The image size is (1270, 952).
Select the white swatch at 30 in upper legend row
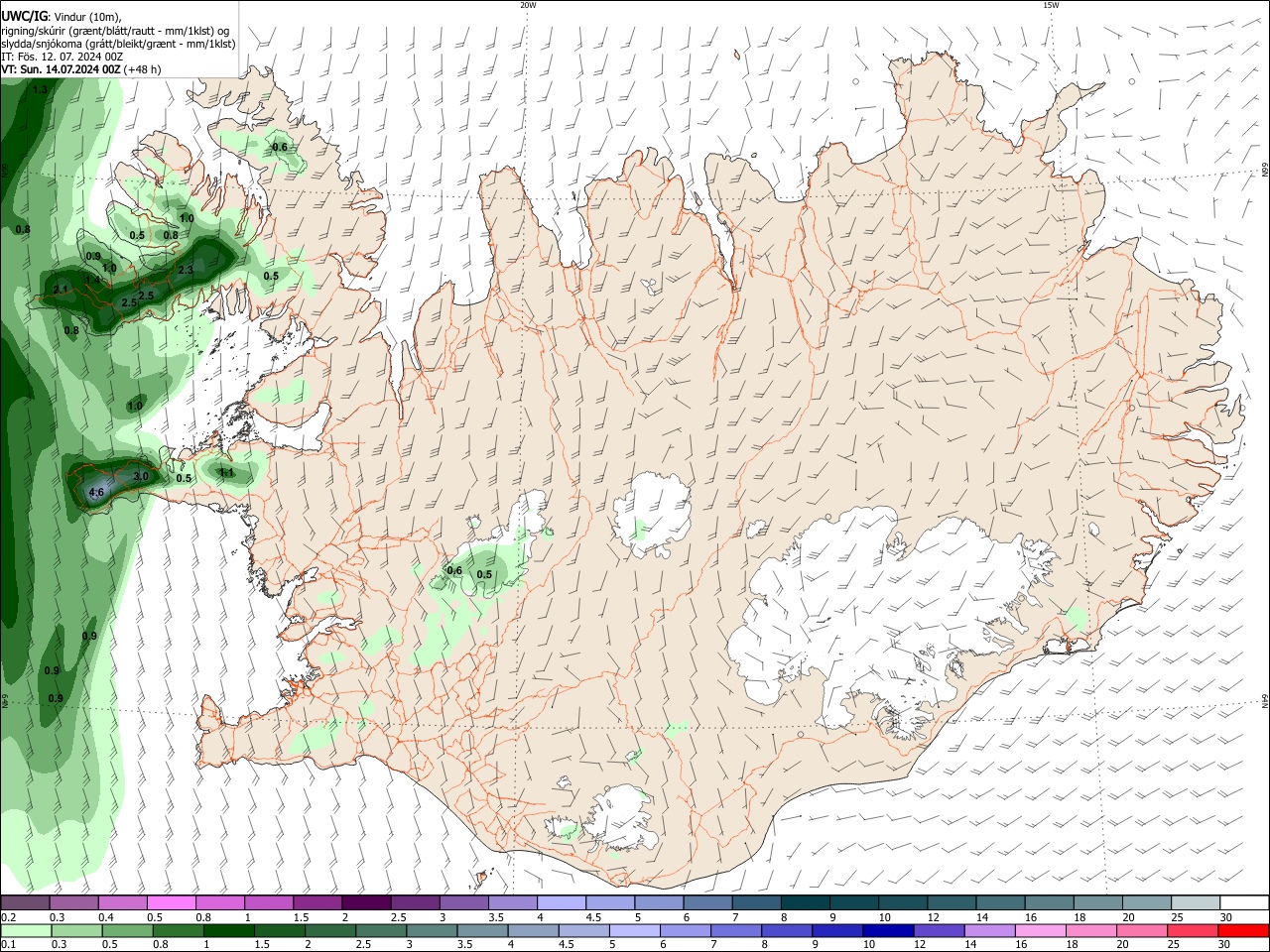(1244, 902)
